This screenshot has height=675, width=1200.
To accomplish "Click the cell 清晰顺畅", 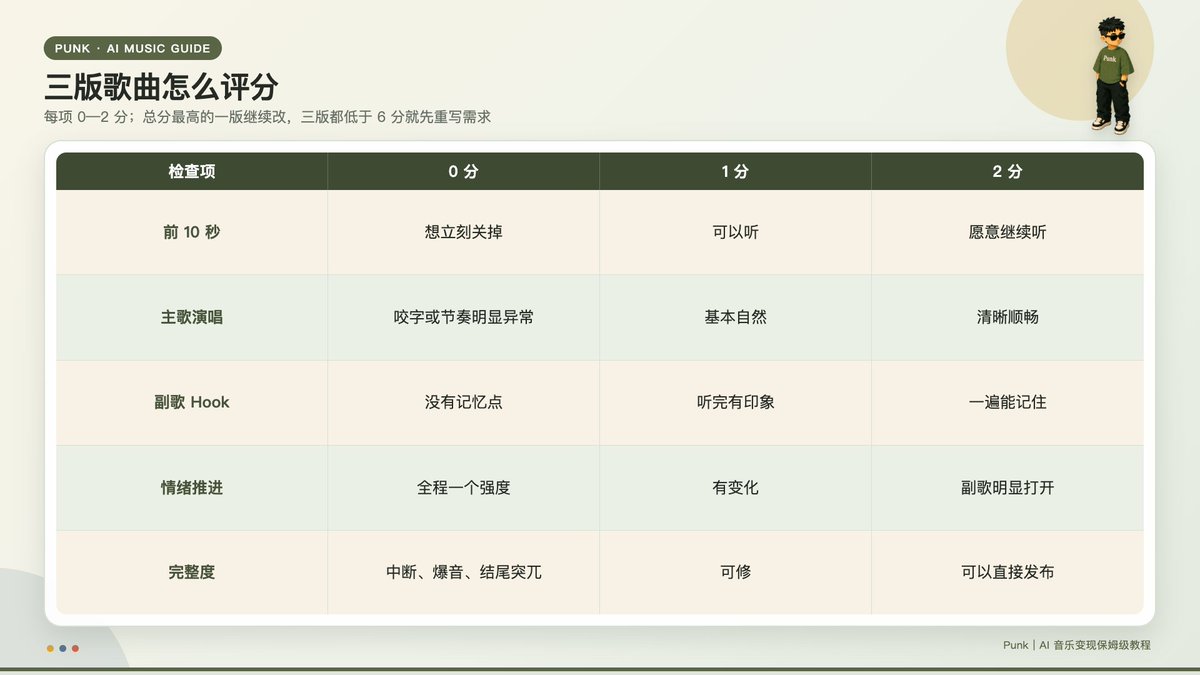I will tap(1008, 317).
